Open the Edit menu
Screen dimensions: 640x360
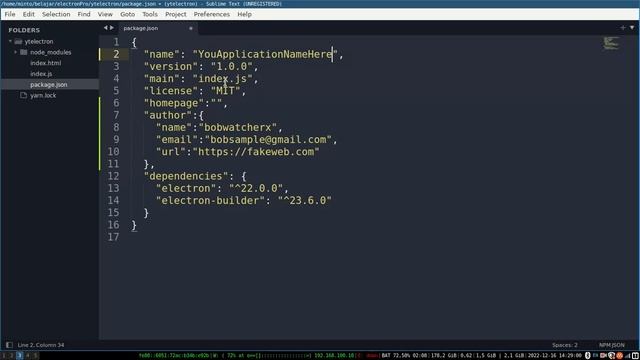[29, 14]
